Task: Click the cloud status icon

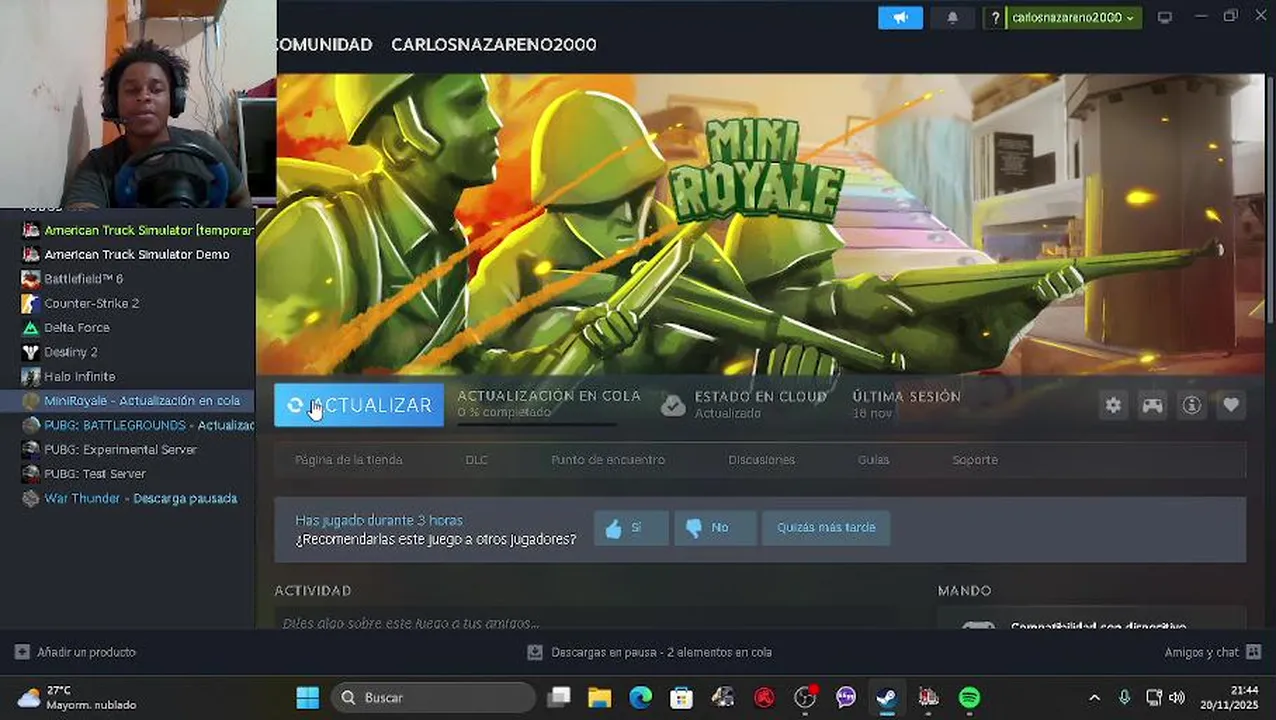Action: pos(674,405)
